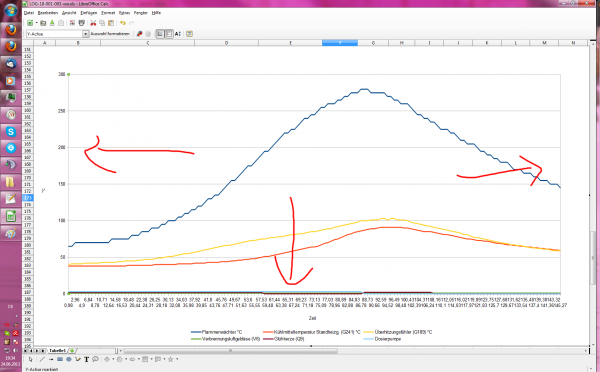
Task: Expand the basic shapes dropdown arrow
Action: [x=113, y=359]
